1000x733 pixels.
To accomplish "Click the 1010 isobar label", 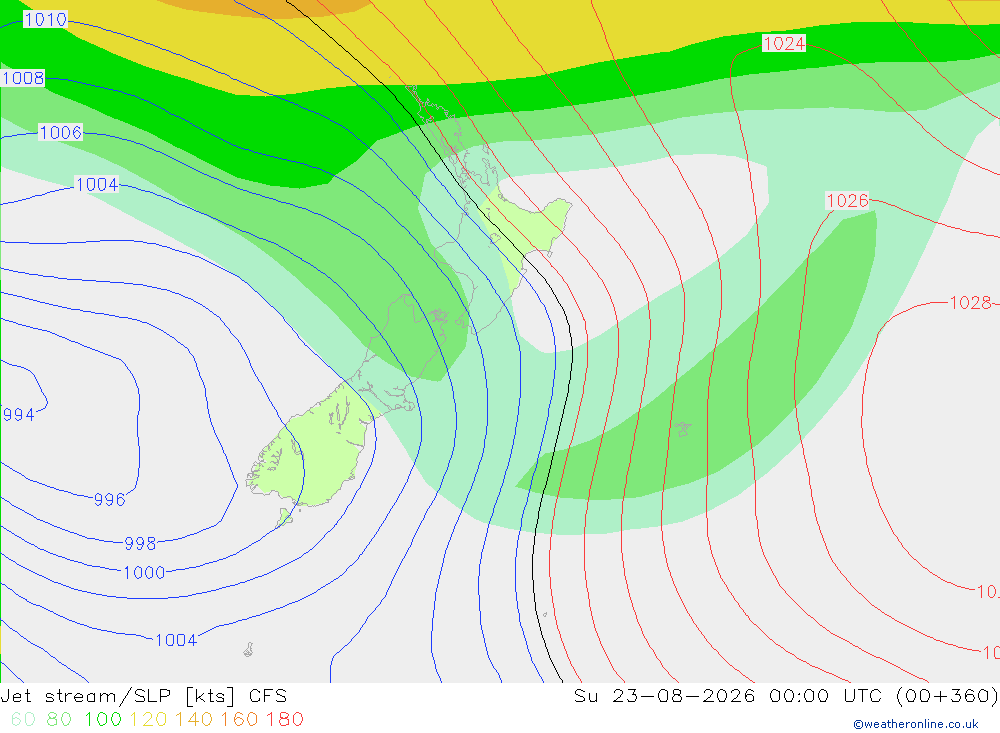I will 45,20.
